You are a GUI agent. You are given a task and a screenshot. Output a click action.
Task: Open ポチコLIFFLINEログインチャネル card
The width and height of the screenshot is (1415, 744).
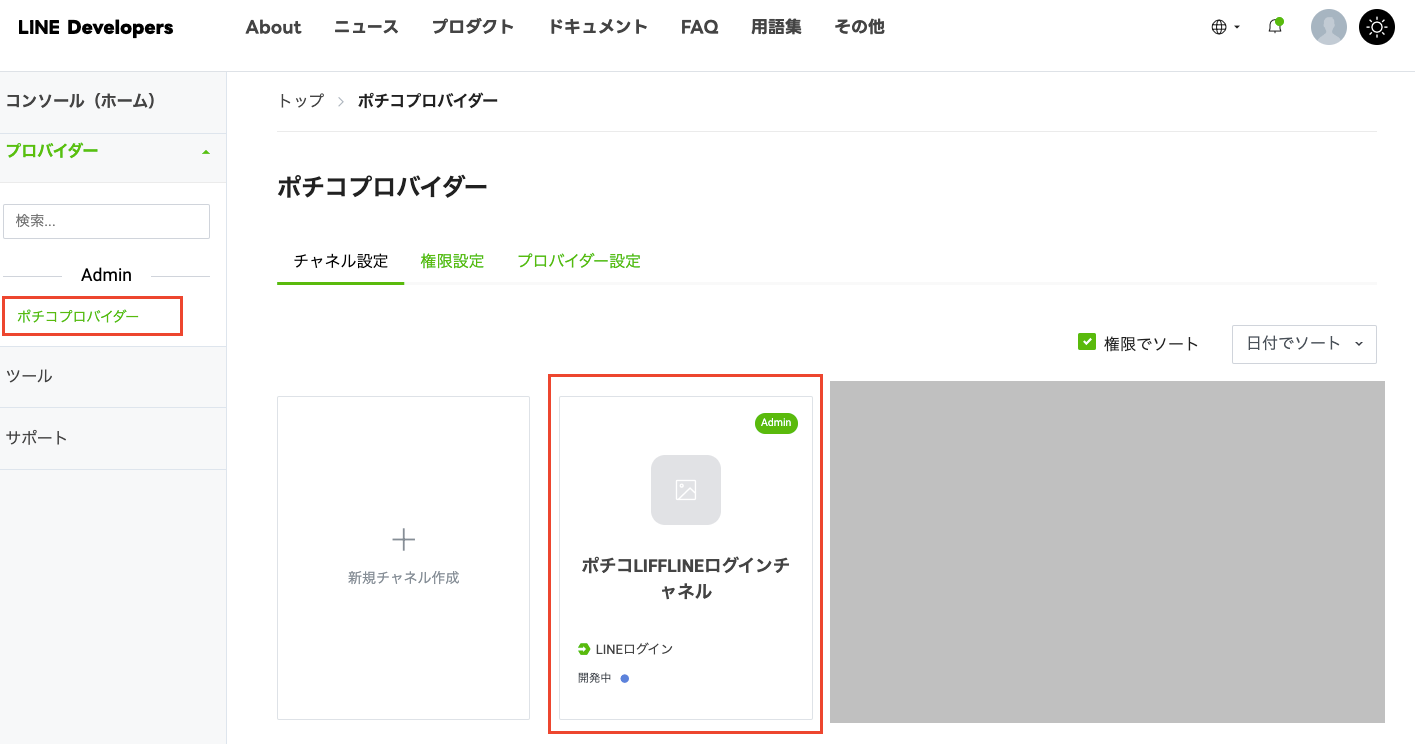point(686,558)
